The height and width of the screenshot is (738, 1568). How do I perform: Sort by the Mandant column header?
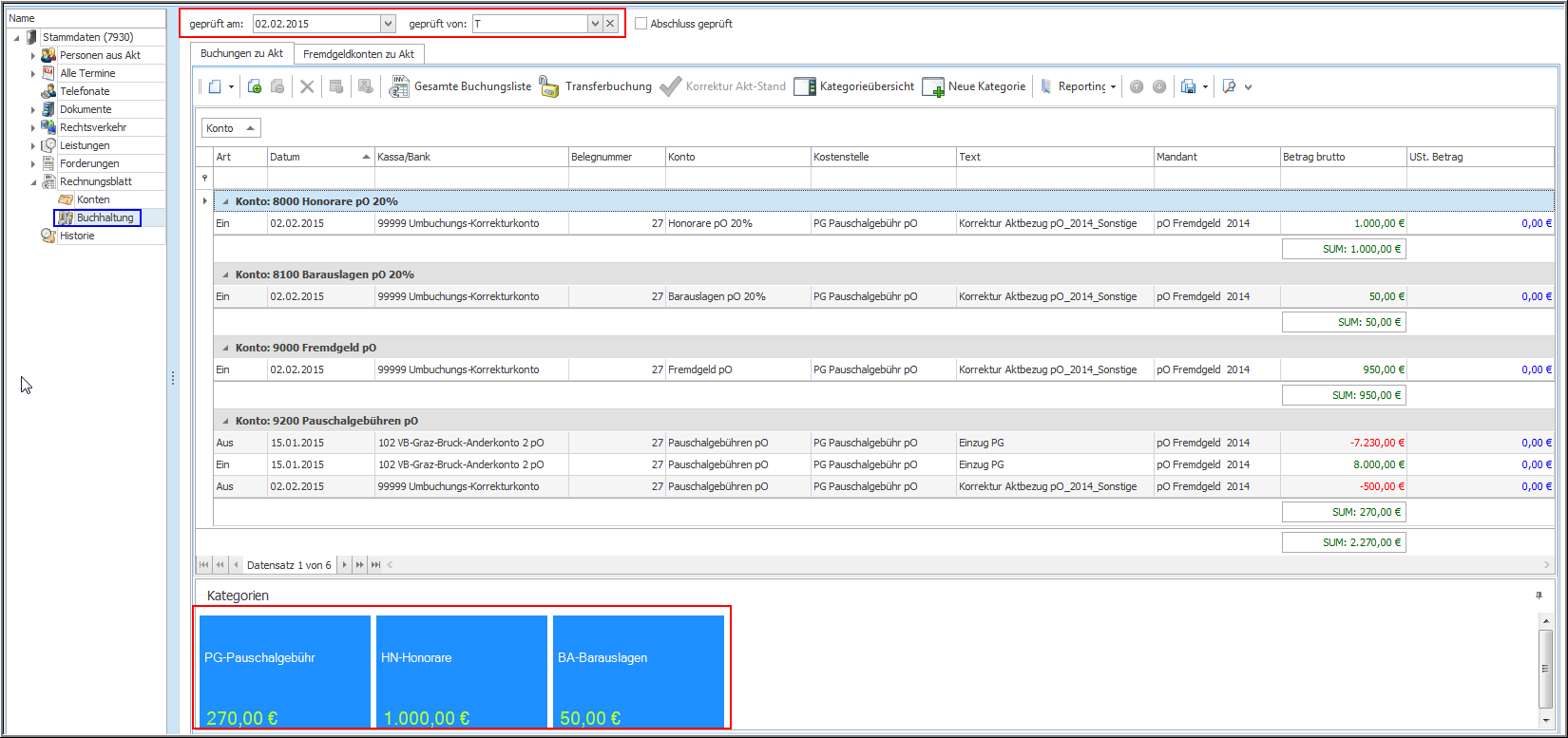tap(1216, 157)
